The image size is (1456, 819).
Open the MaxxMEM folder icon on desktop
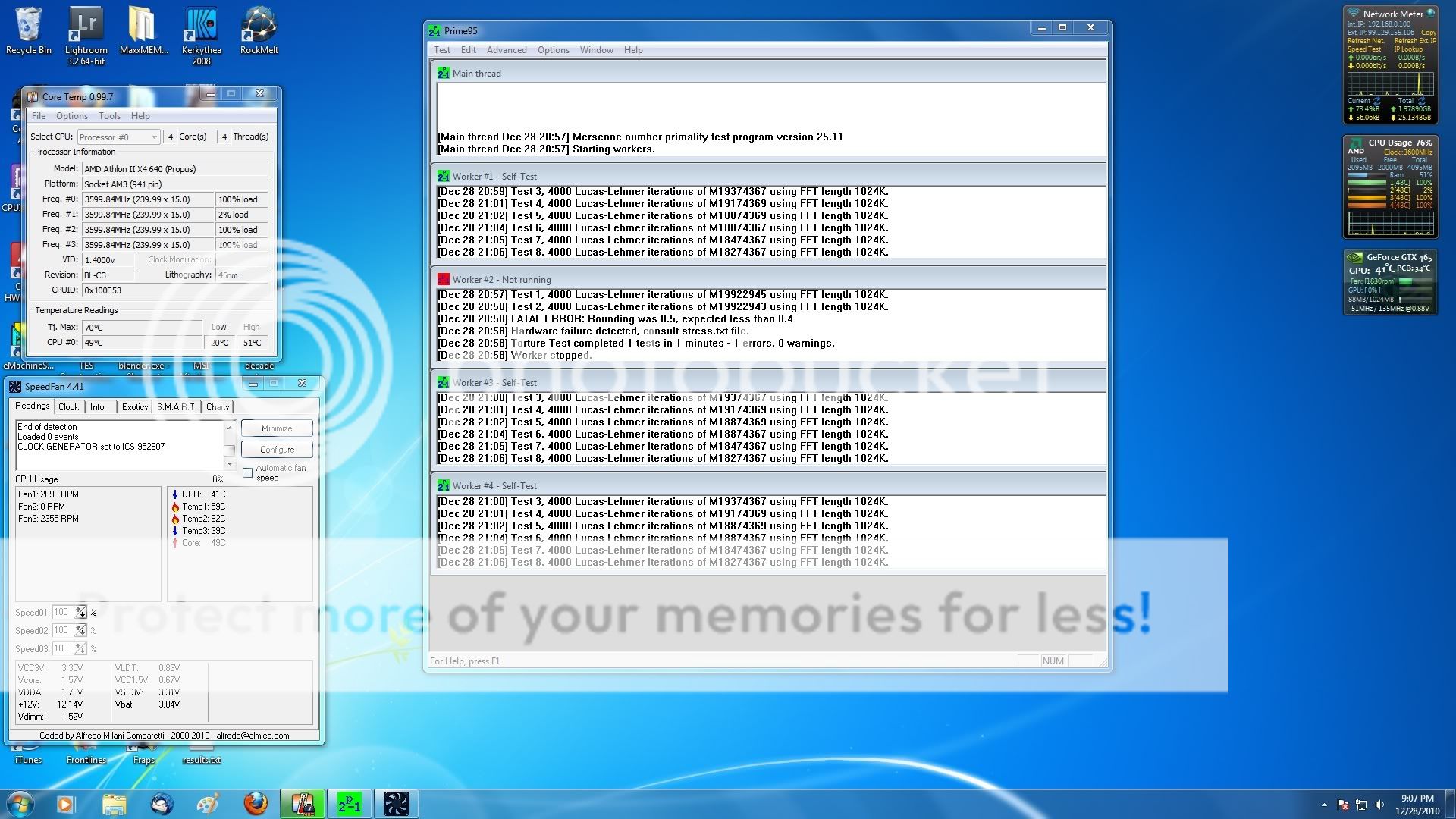143,31
